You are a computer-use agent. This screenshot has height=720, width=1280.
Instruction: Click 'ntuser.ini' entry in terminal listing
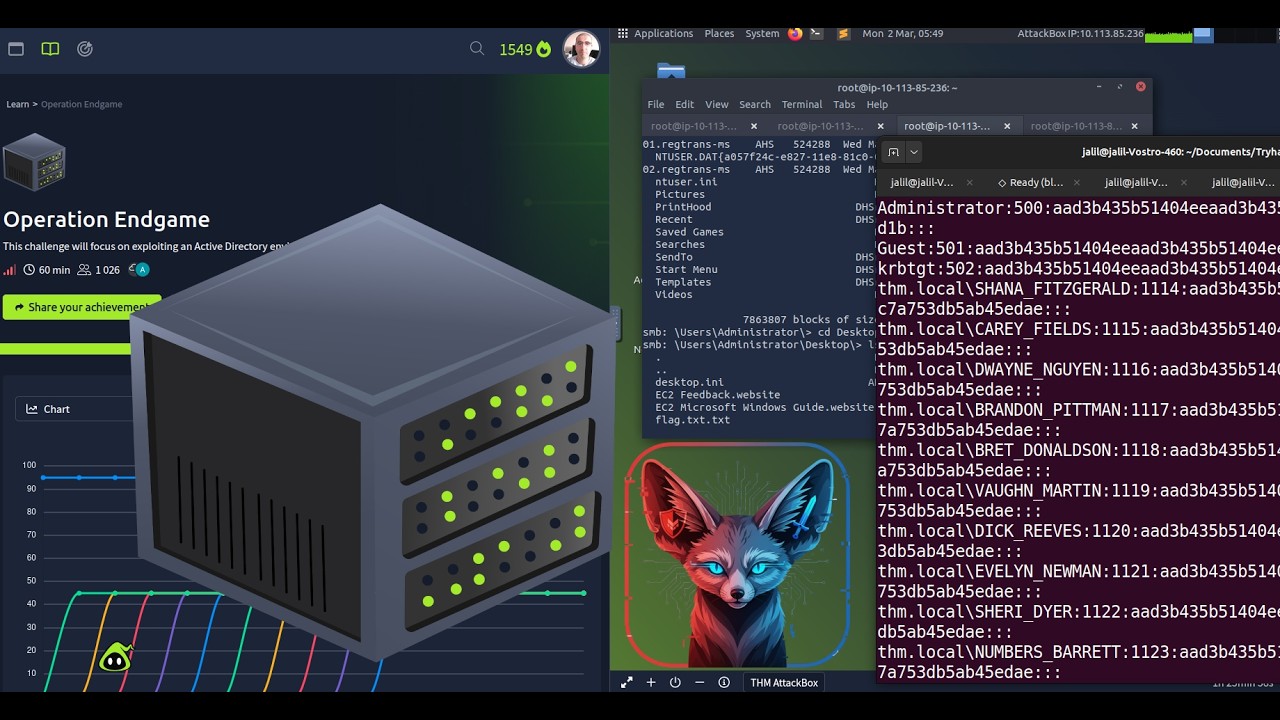686,182
